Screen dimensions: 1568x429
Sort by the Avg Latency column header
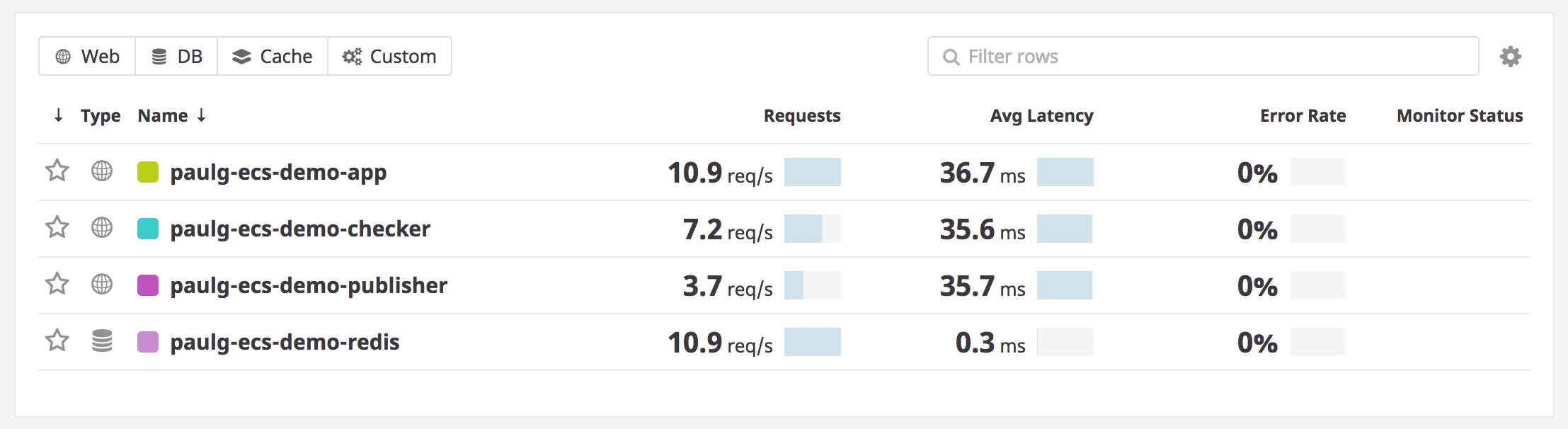(1041, 115)
